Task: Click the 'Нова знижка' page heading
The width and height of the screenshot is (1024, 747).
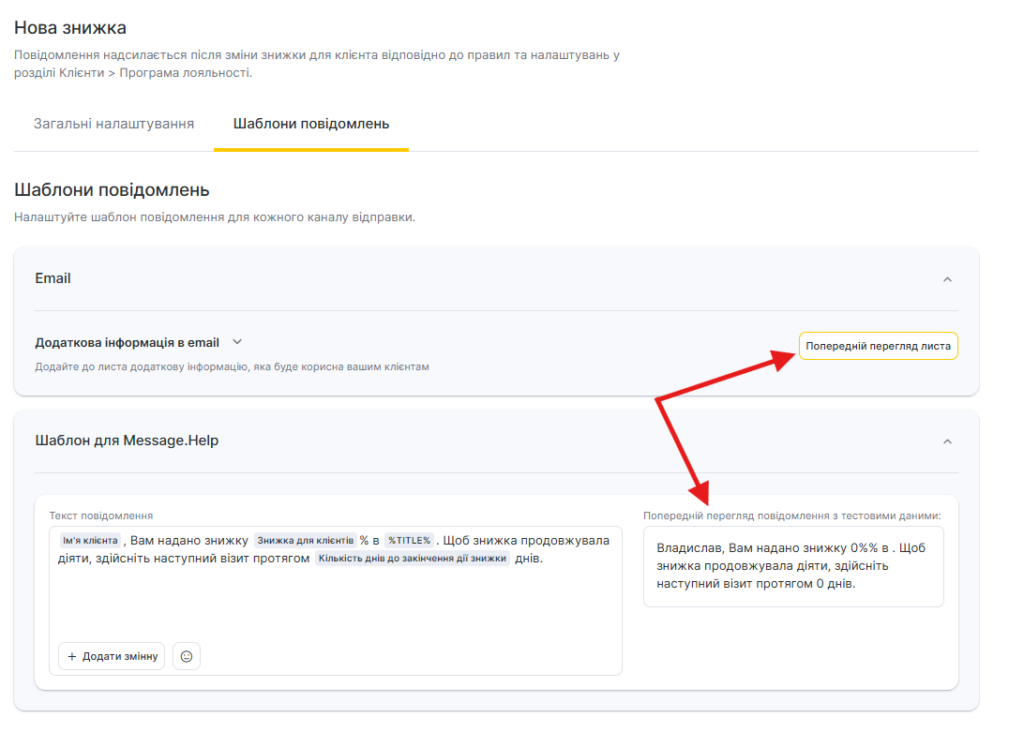Action: click(70, 28)
